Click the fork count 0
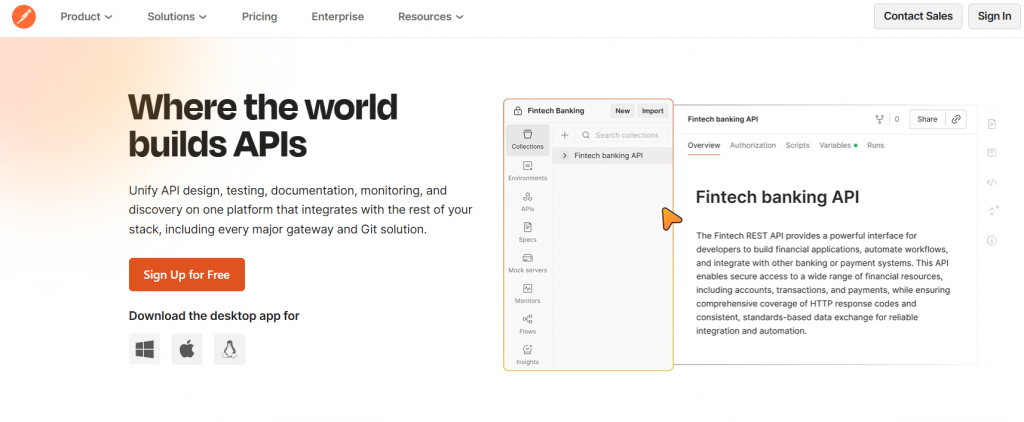The width and height of the screenshot is (1024, 422). click(x=897, y=120)
